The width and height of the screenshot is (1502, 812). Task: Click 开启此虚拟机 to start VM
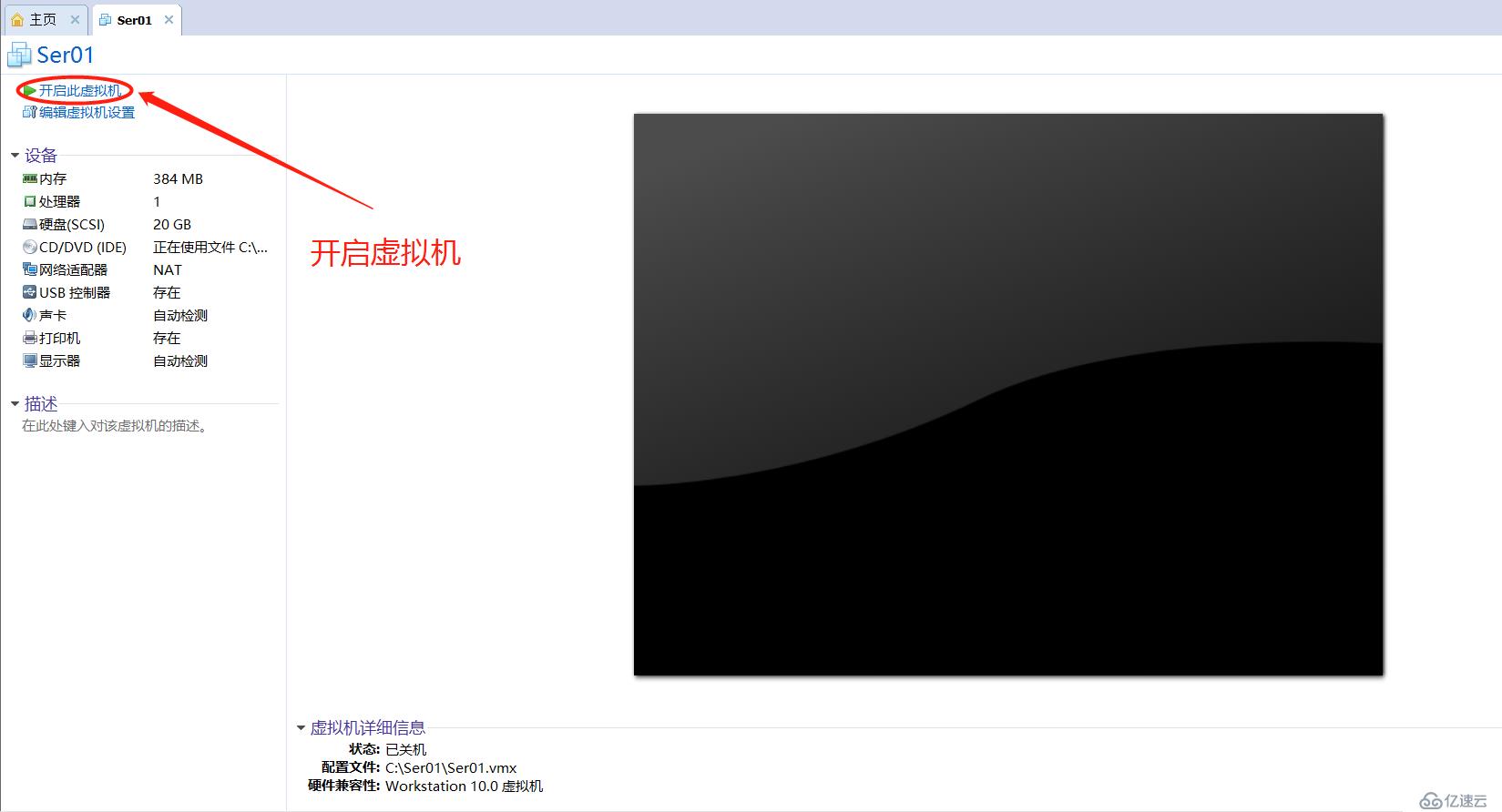80,91
